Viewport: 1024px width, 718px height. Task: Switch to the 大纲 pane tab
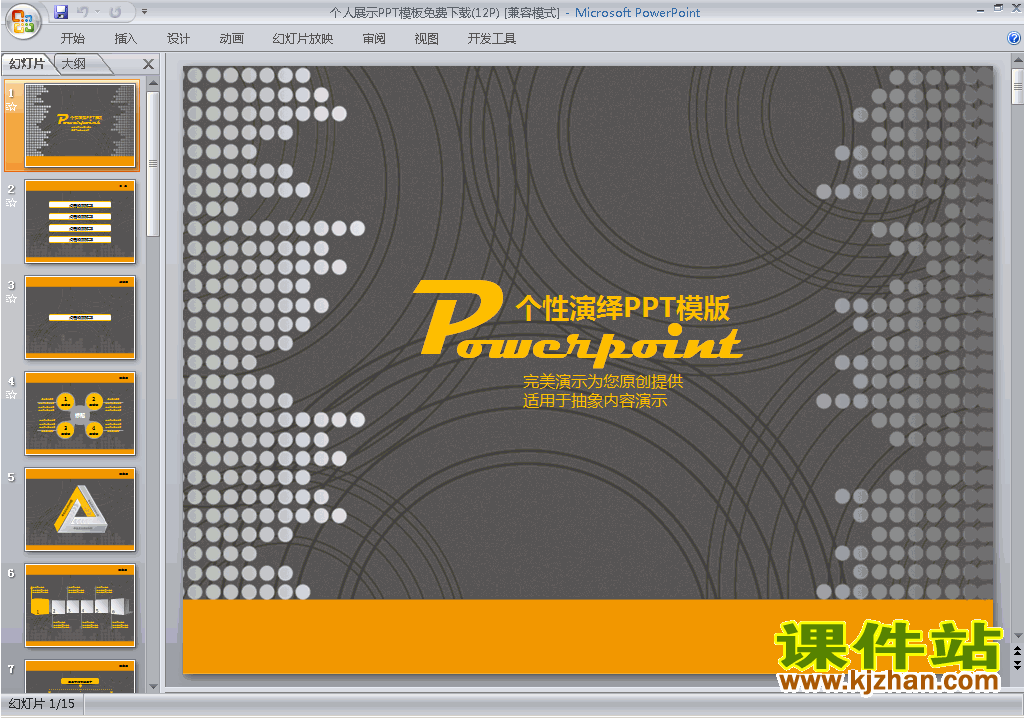click(x=73, y=63)
